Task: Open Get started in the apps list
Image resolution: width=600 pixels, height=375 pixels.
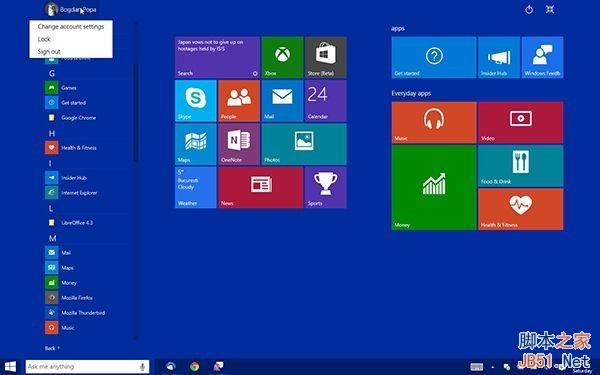Action: tap(87, 103)
